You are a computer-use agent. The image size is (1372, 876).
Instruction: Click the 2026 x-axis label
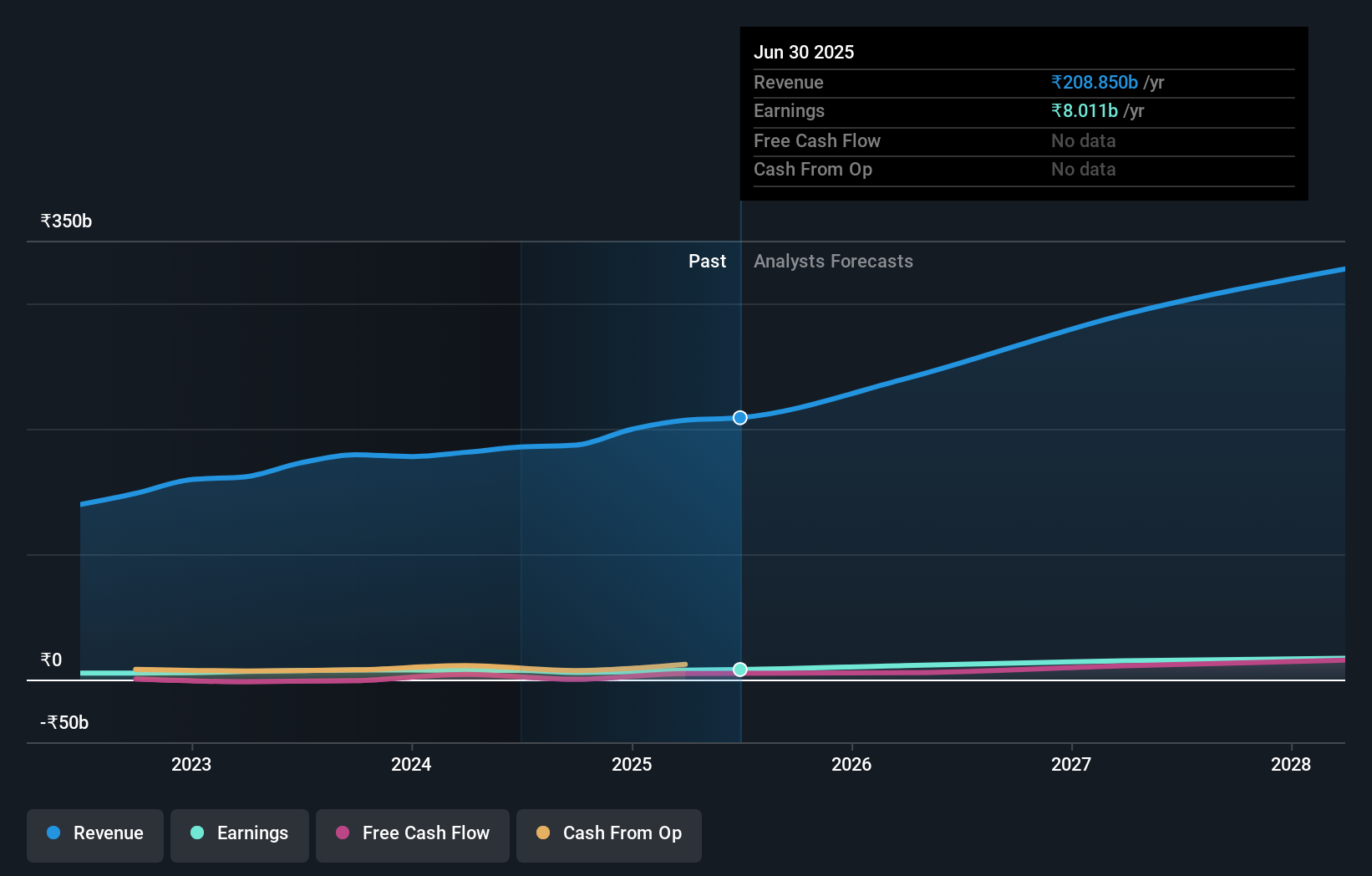click(851, 764)
